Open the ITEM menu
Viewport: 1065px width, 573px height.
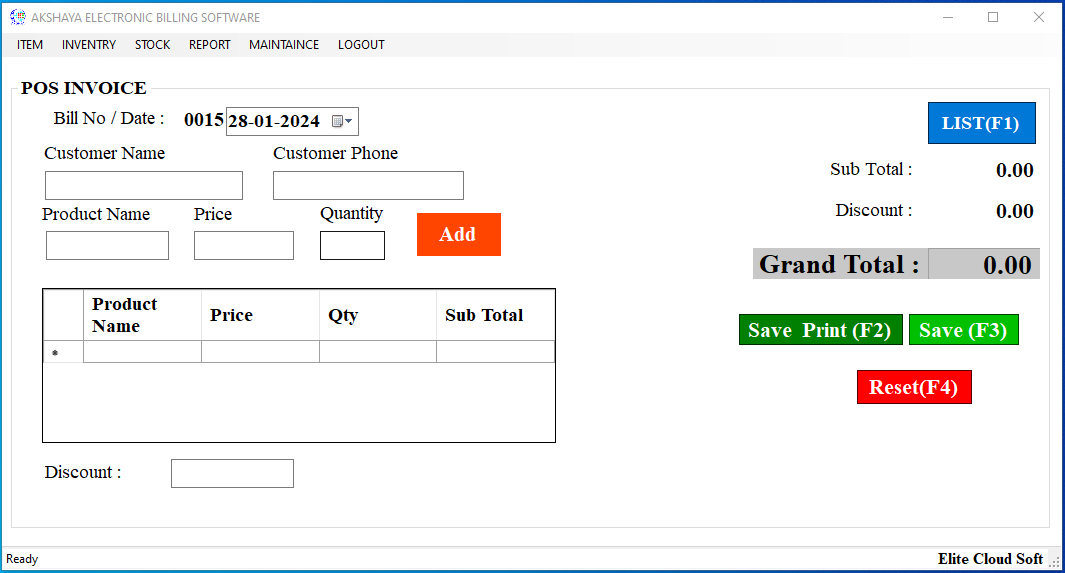(30, 45)
